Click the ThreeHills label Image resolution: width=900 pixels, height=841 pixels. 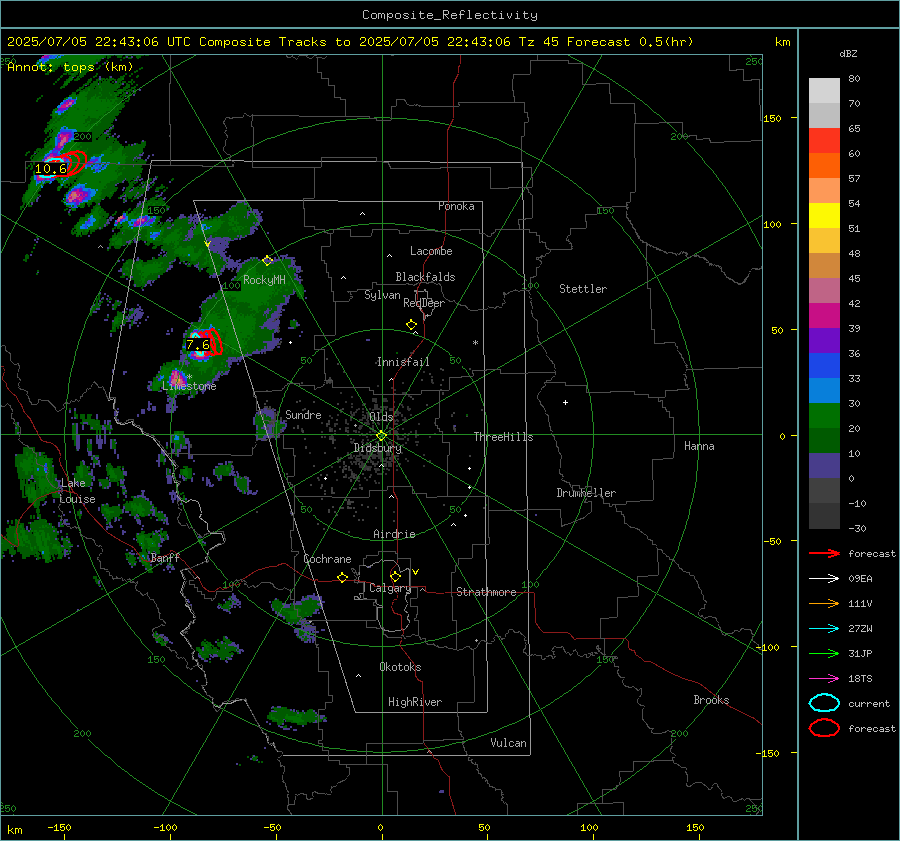[x=503, y=437]
